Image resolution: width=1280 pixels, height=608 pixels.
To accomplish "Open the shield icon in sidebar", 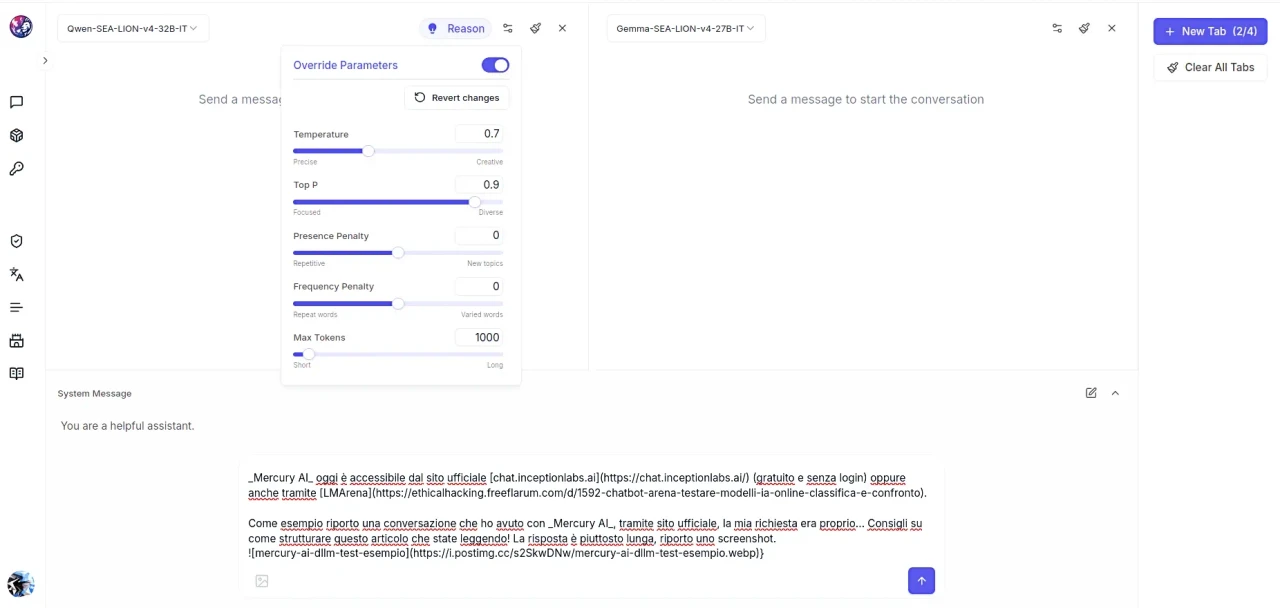I will click(16, 241).
